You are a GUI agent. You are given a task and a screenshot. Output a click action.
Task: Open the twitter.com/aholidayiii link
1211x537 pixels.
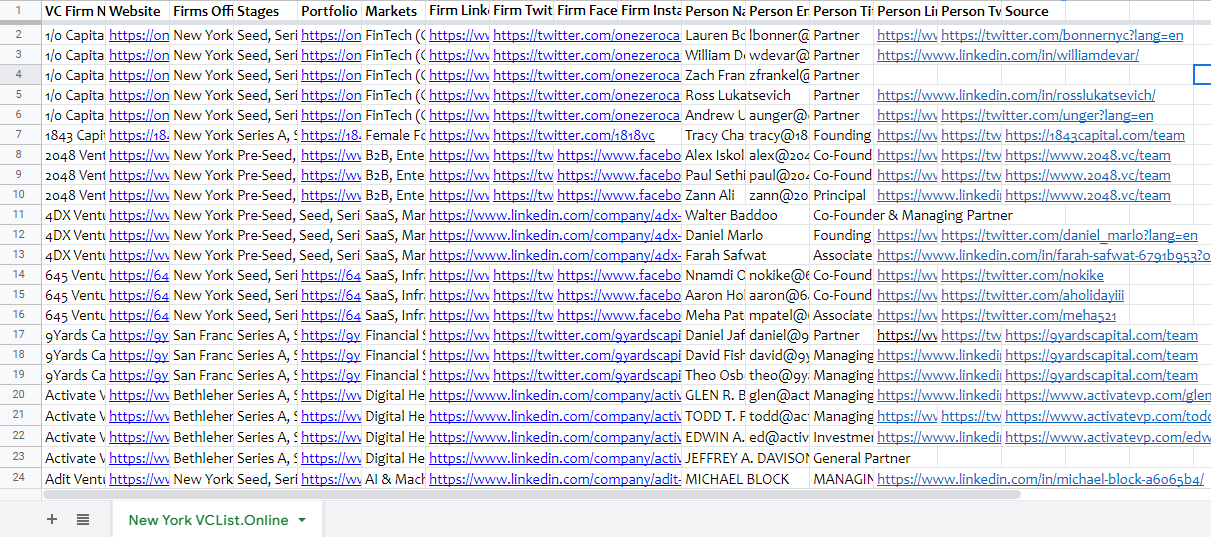point(1032,295)
